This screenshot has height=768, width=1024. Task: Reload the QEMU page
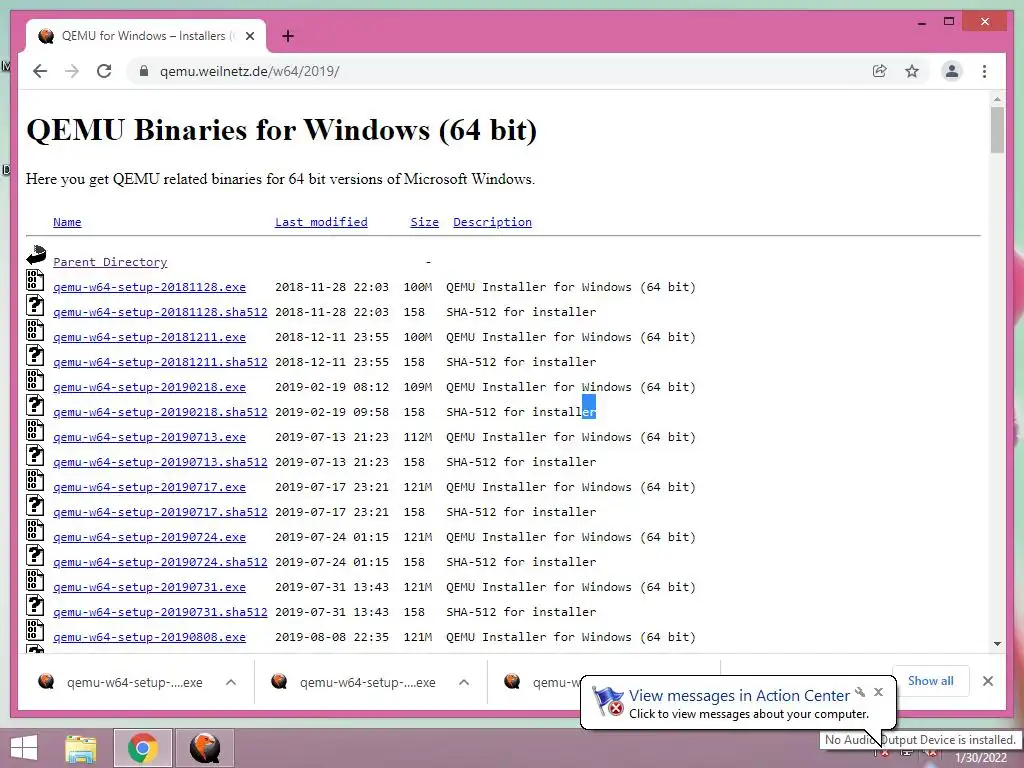click(104, 71)
